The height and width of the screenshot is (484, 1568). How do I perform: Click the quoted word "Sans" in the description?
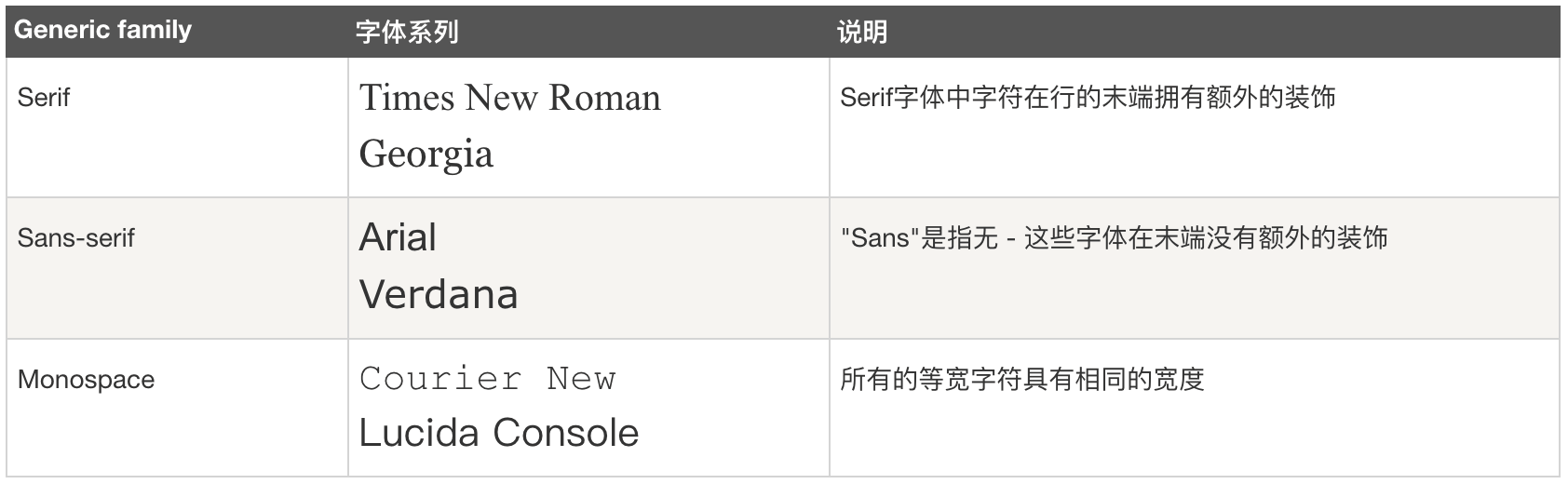click(880, 238)
